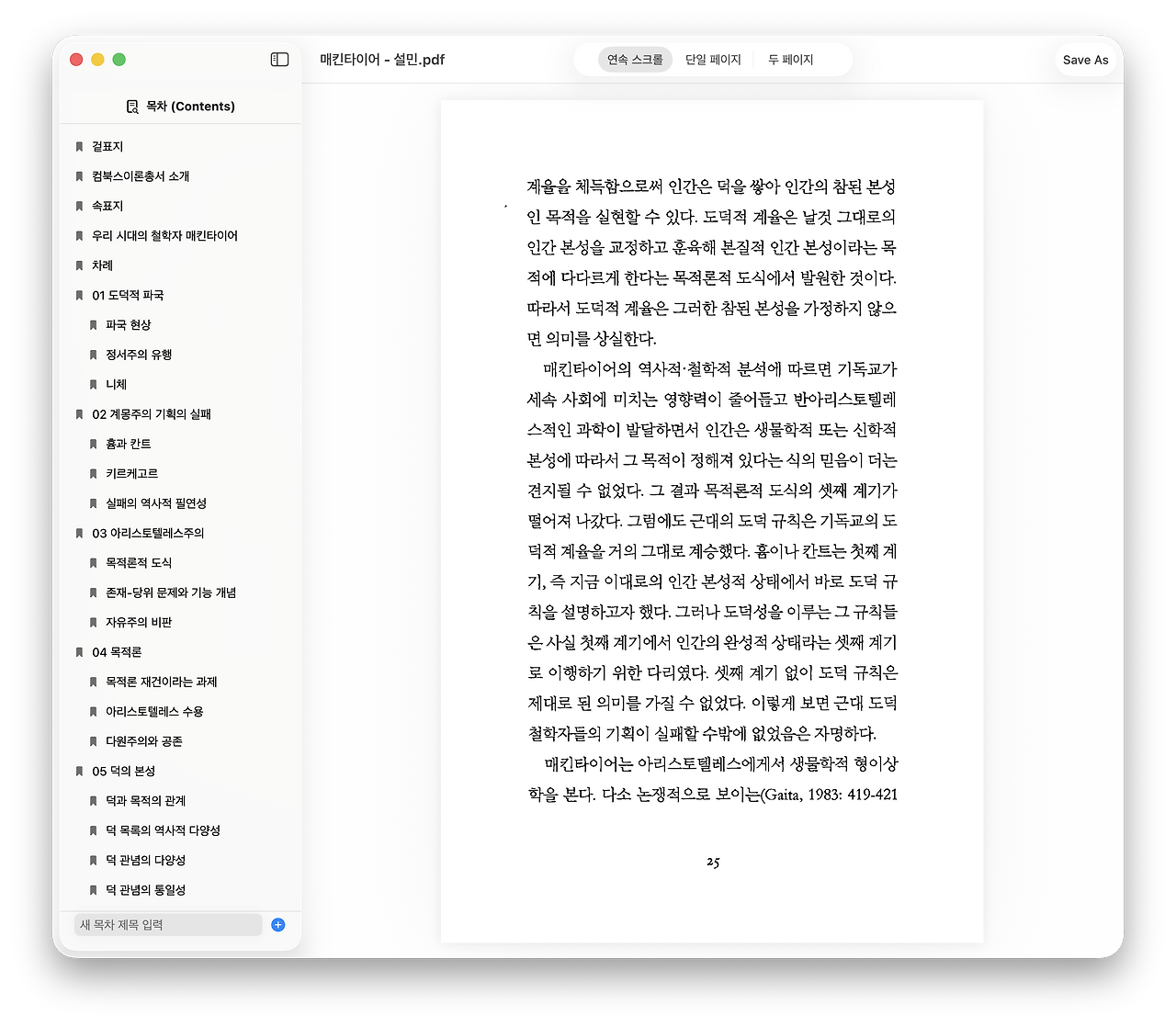
Task: Click bookmark icon beside 존재-당위 문제와 기능 개념
Action: coord(93,592)
